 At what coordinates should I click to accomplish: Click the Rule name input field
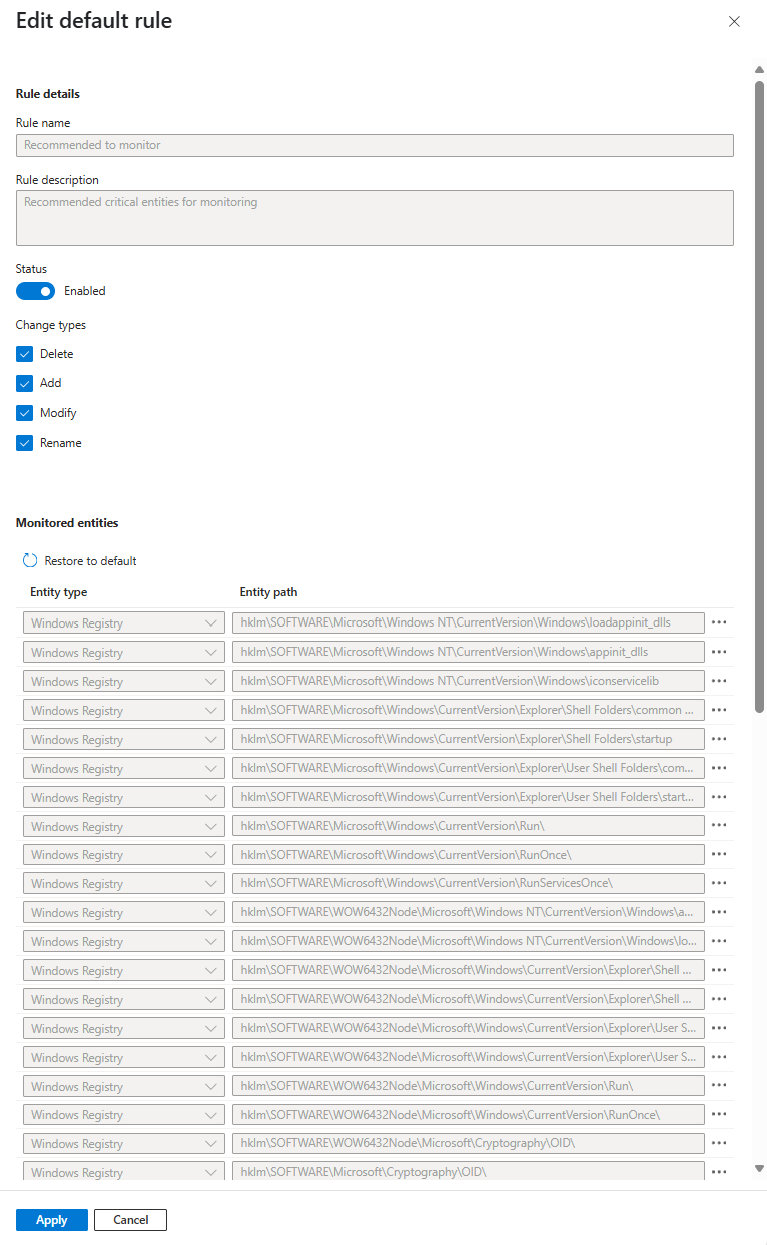point(374,145)
